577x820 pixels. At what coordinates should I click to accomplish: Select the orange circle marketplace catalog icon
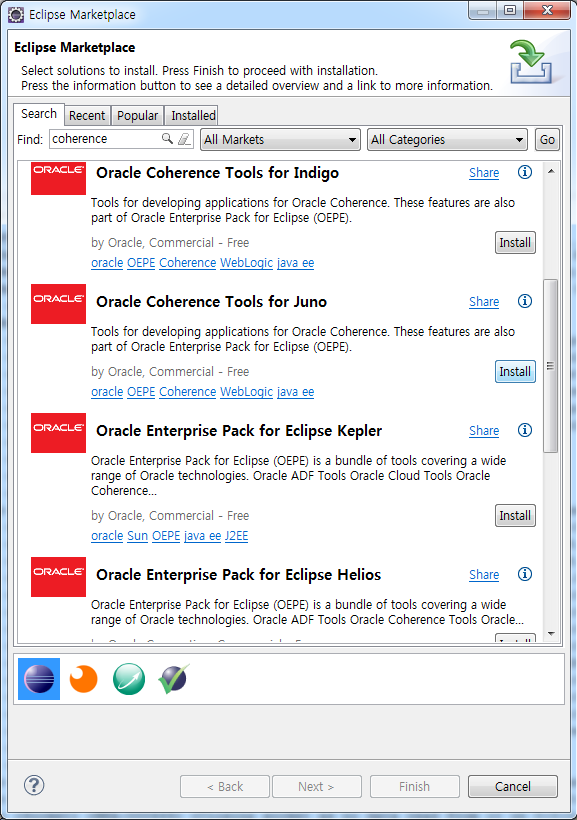(x=84, y=679)
